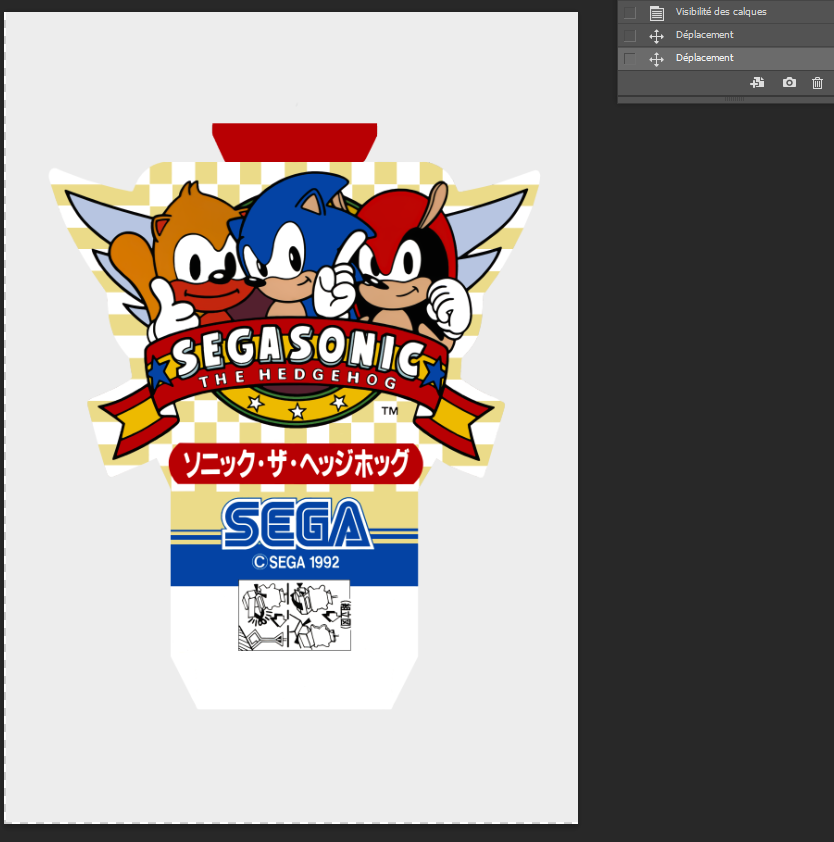Click the History panel bottom resize grip
The width and height of the screenshot is (834, 842).
(x=734, y=99)
